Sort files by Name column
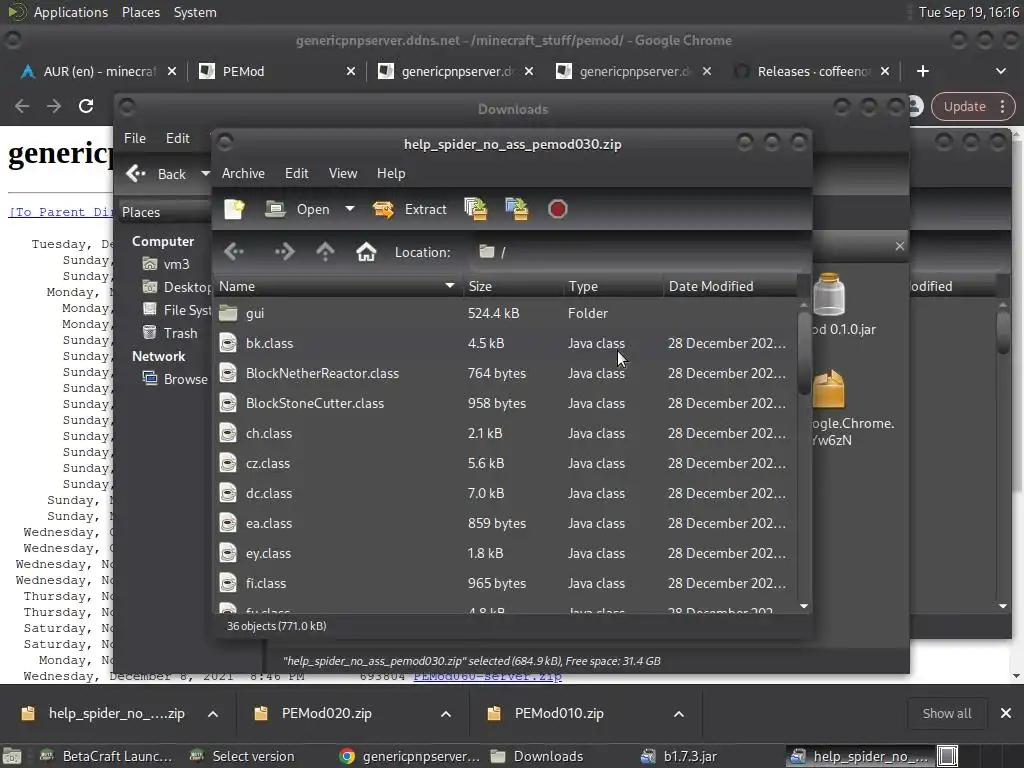The height and width of the screenshot is (768, 1024). click(x=337, y=286)
